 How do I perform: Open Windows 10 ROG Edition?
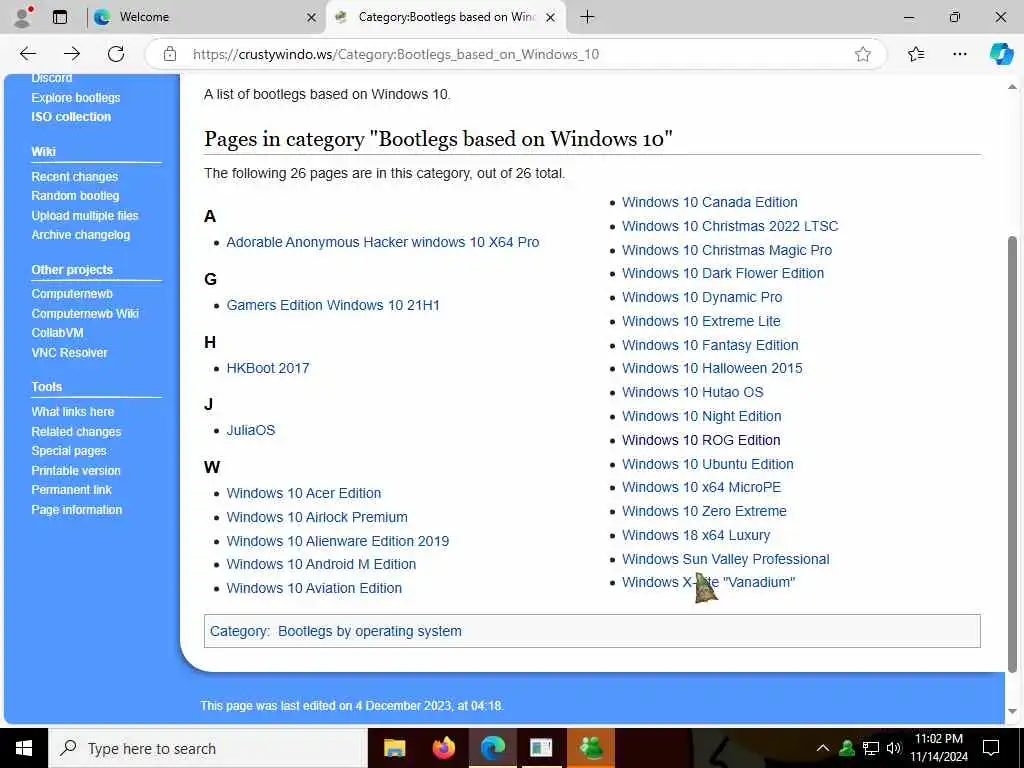(x=701, y=440)
